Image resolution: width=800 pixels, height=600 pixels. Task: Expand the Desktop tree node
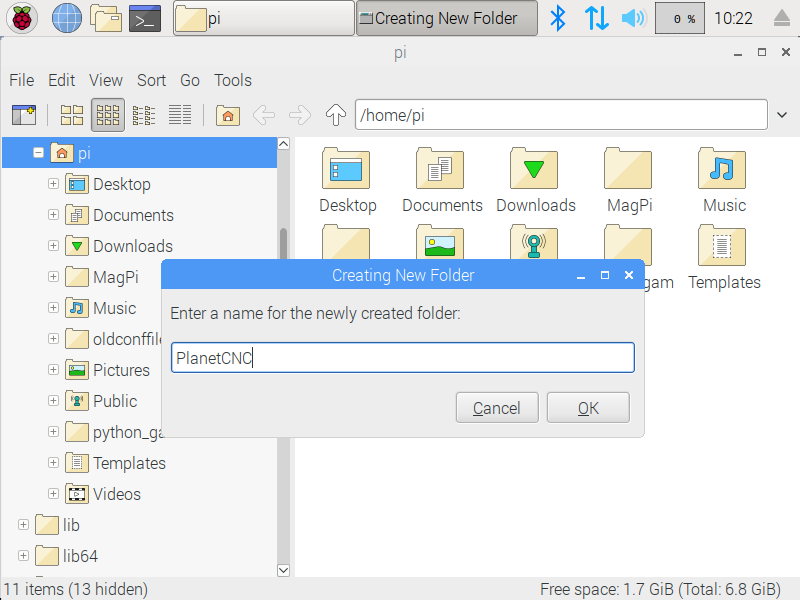54,184
